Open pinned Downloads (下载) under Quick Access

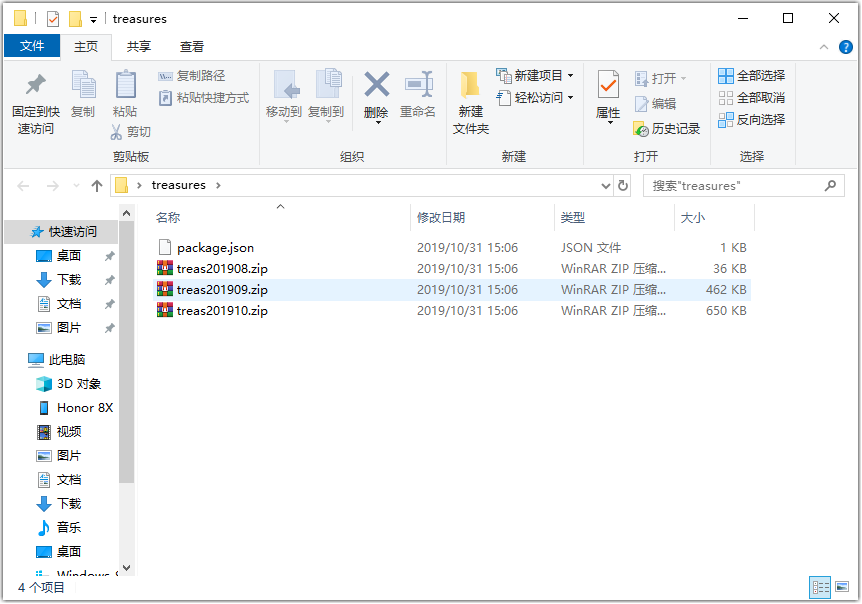coord(59,280)
